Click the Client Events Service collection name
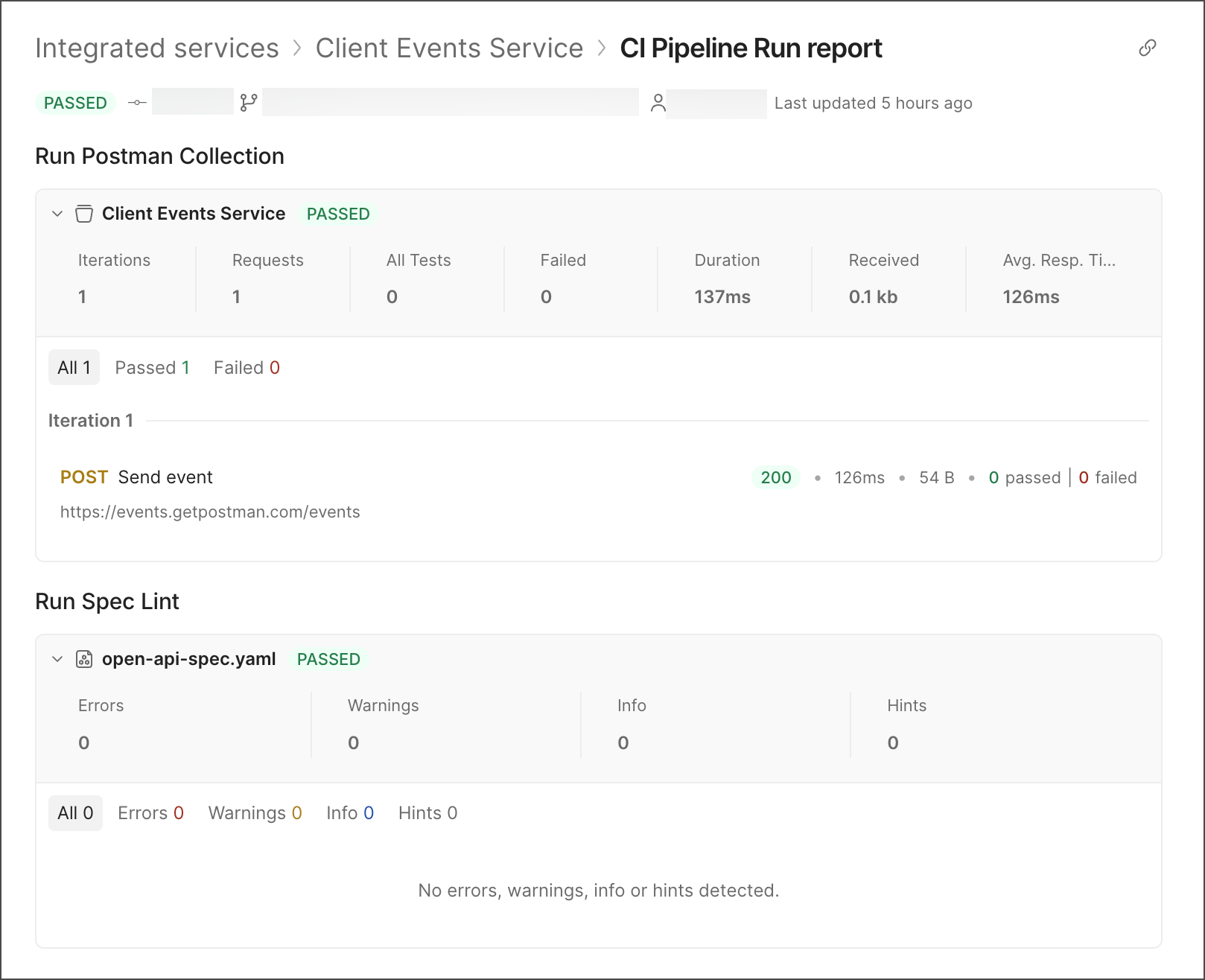Viewport: 1205px width, 980px height. [194, 214]
